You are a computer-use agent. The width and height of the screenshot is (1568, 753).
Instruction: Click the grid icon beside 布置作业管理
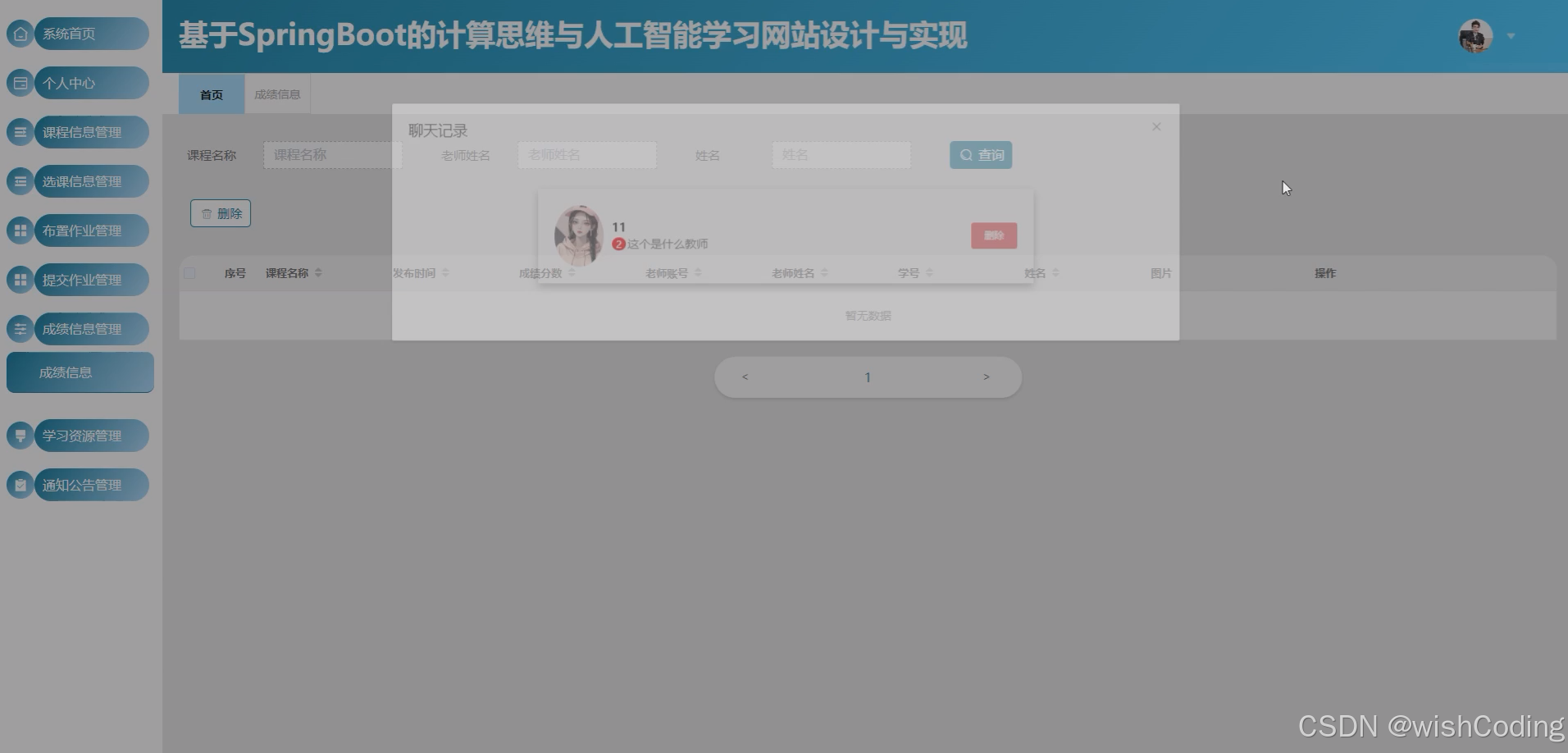[x=21, y=230]
